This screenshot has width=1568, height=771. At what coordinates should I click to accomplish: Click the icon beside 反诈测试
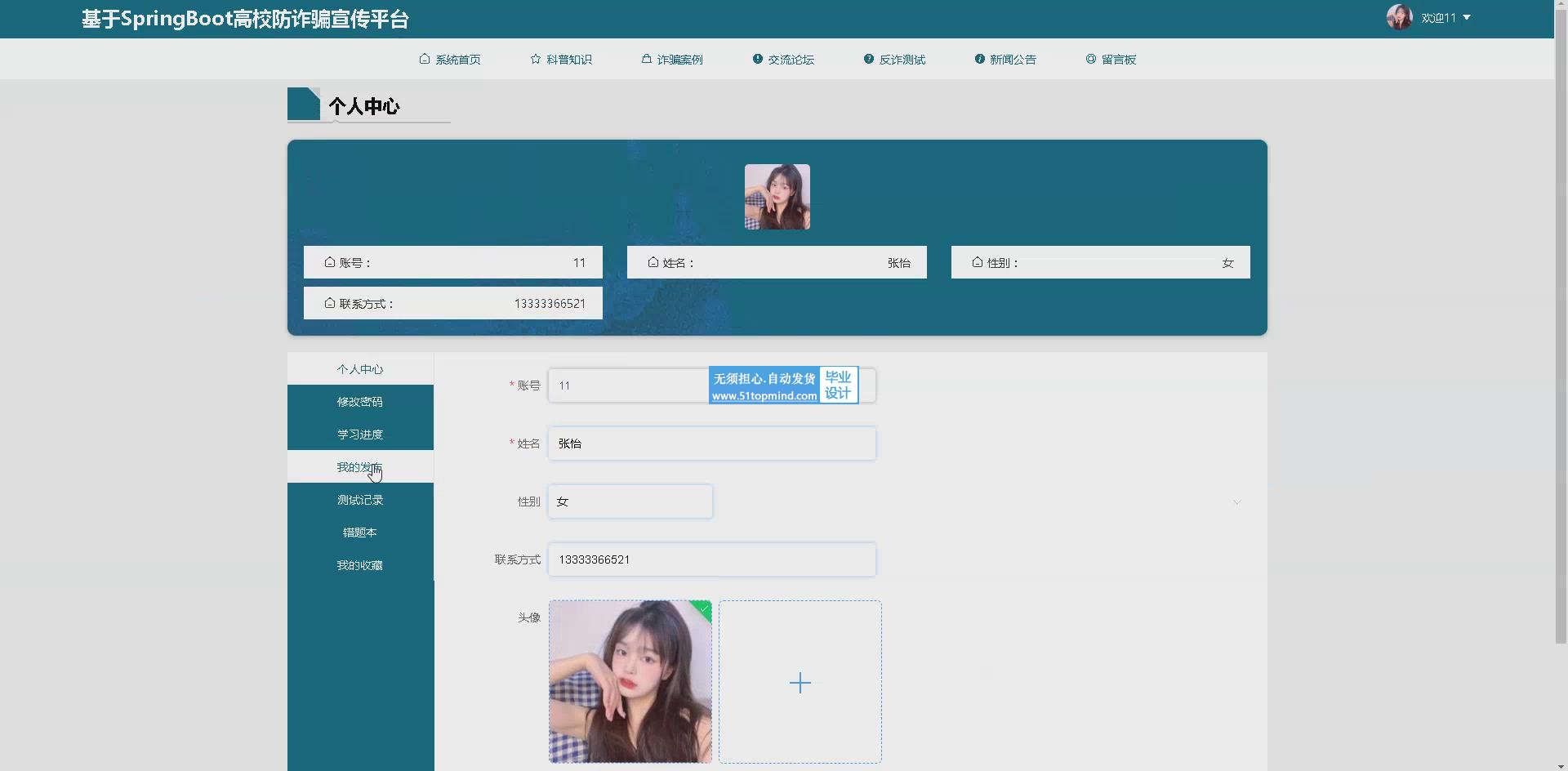pyautogui.click(x=869, y=59)
